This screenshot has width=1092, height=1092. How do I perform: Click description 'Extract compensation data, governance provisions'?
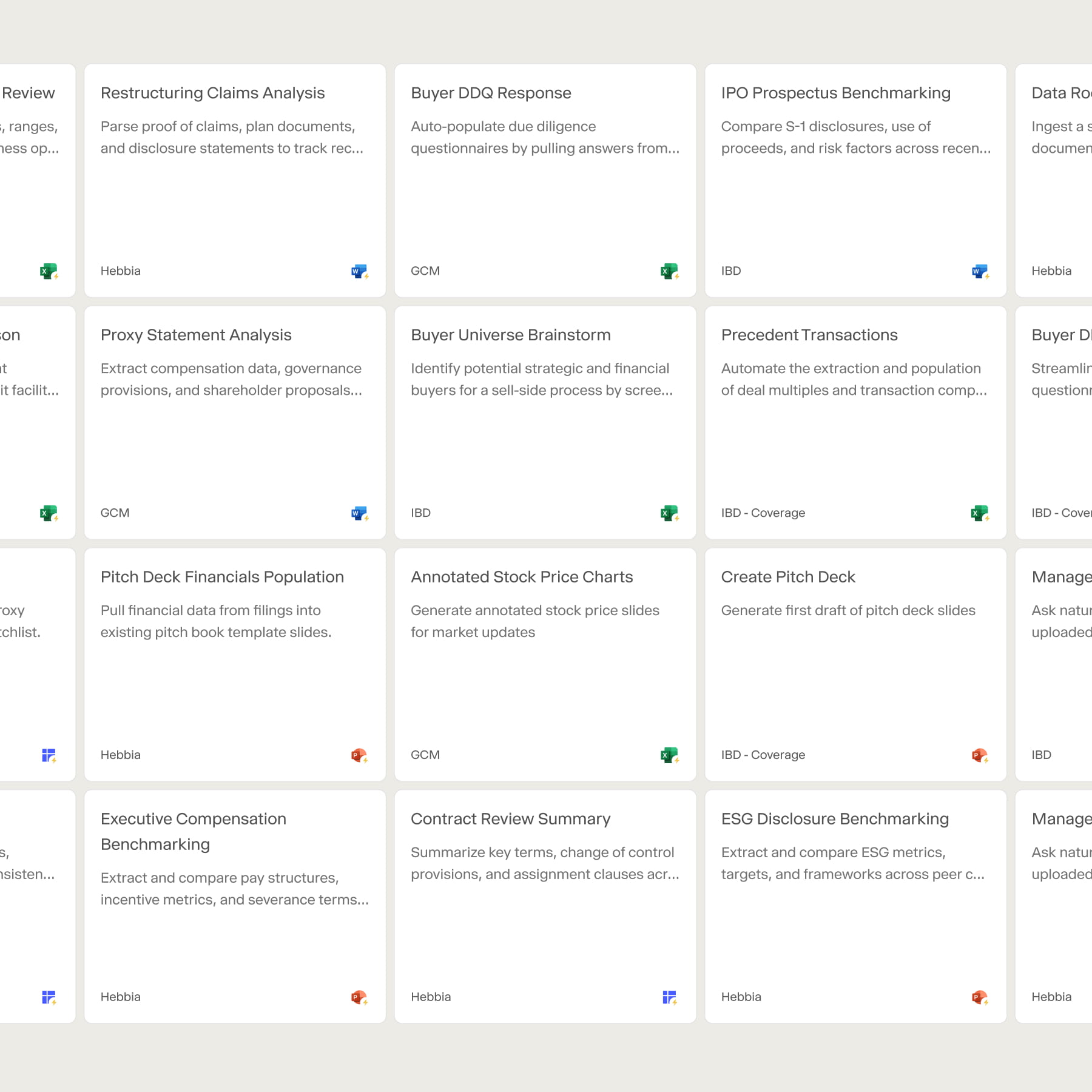[232, 379]
